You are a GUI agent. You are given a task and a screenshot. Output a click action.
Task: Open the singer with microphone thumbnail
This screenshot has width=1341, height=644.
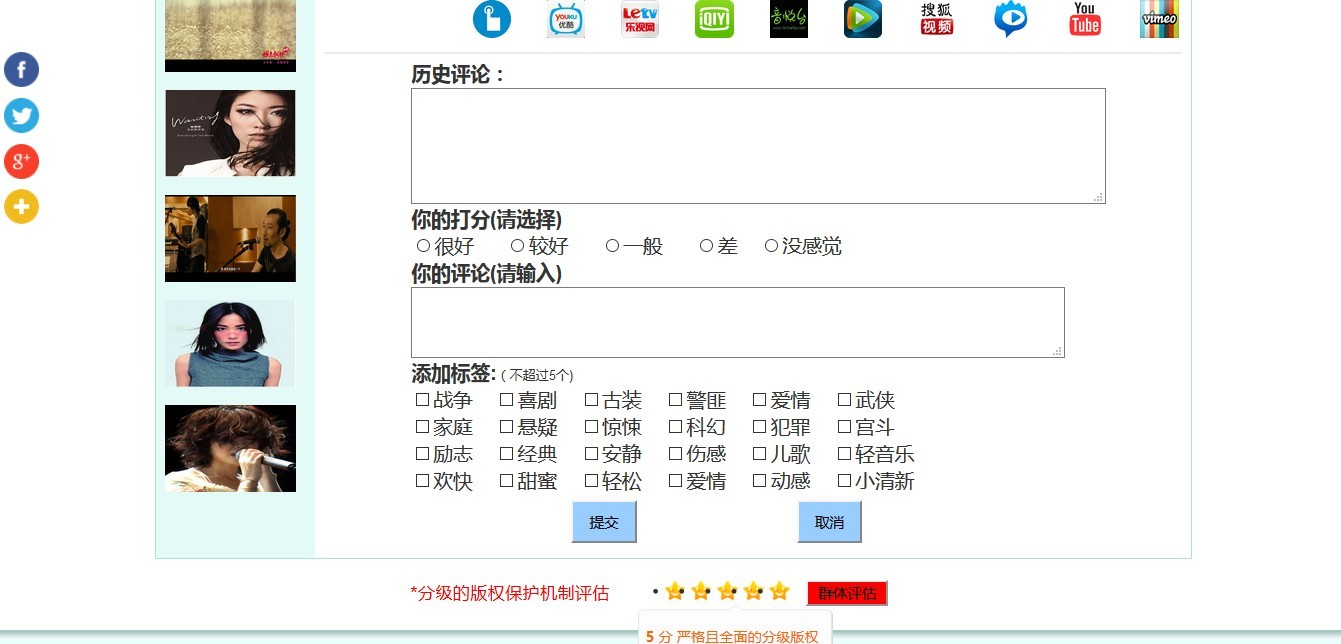230,448
